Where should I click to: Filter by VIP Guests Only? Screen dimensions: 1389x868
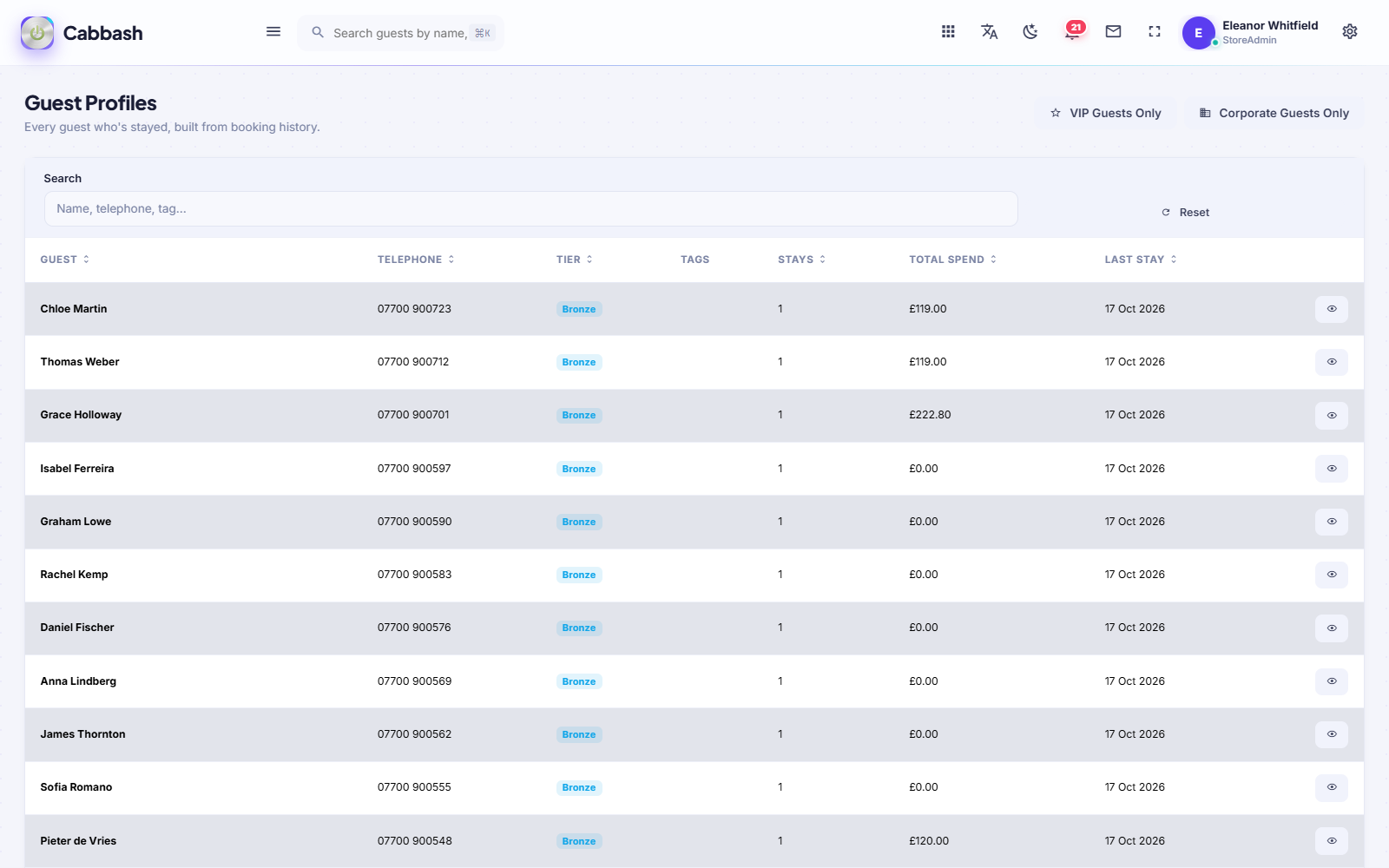click(x=1105, y=113)
